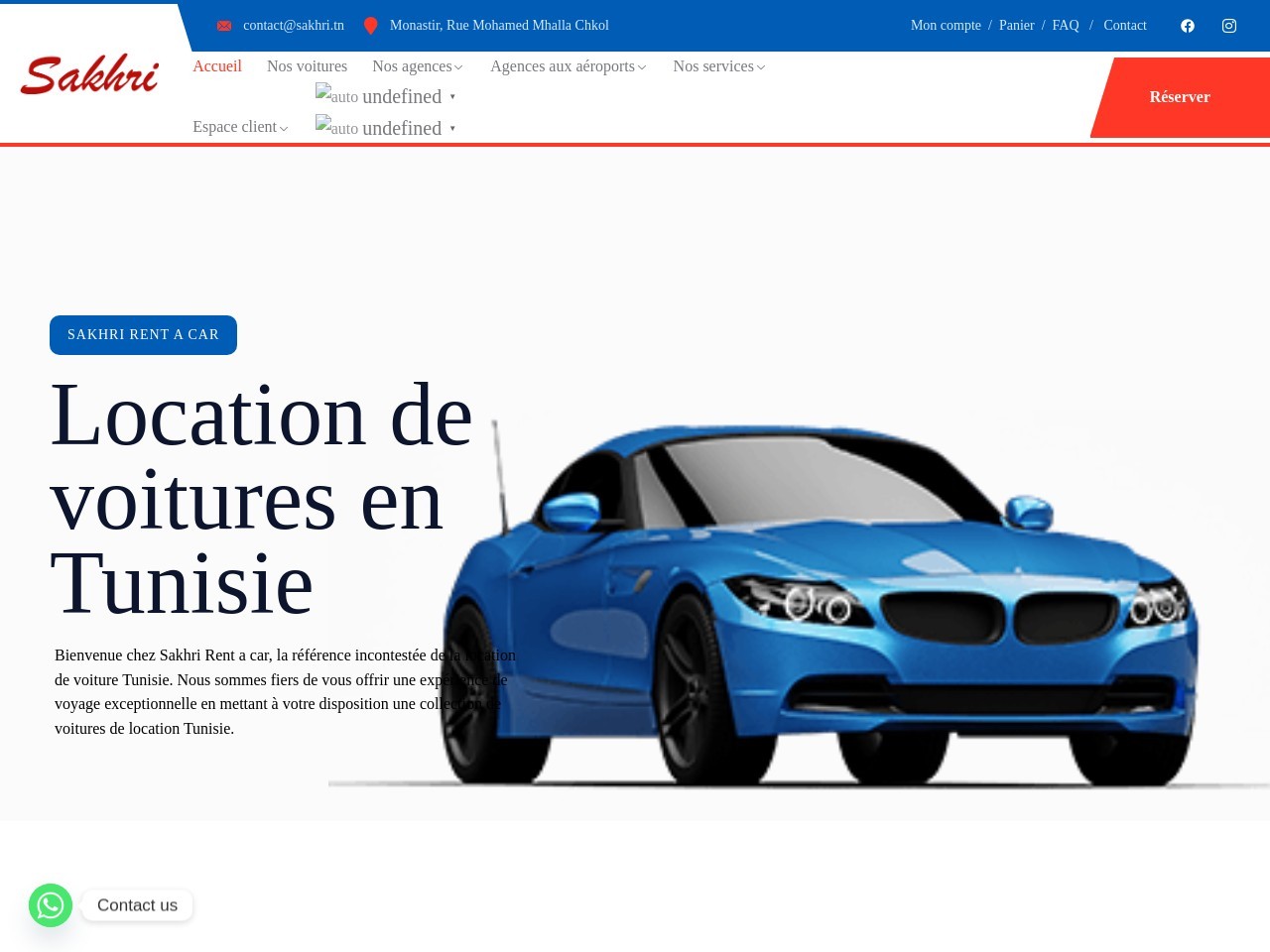Expand the Nos agences chevron
The width and height of the screenshot is (1270, 952).
[x=458, y=67]
